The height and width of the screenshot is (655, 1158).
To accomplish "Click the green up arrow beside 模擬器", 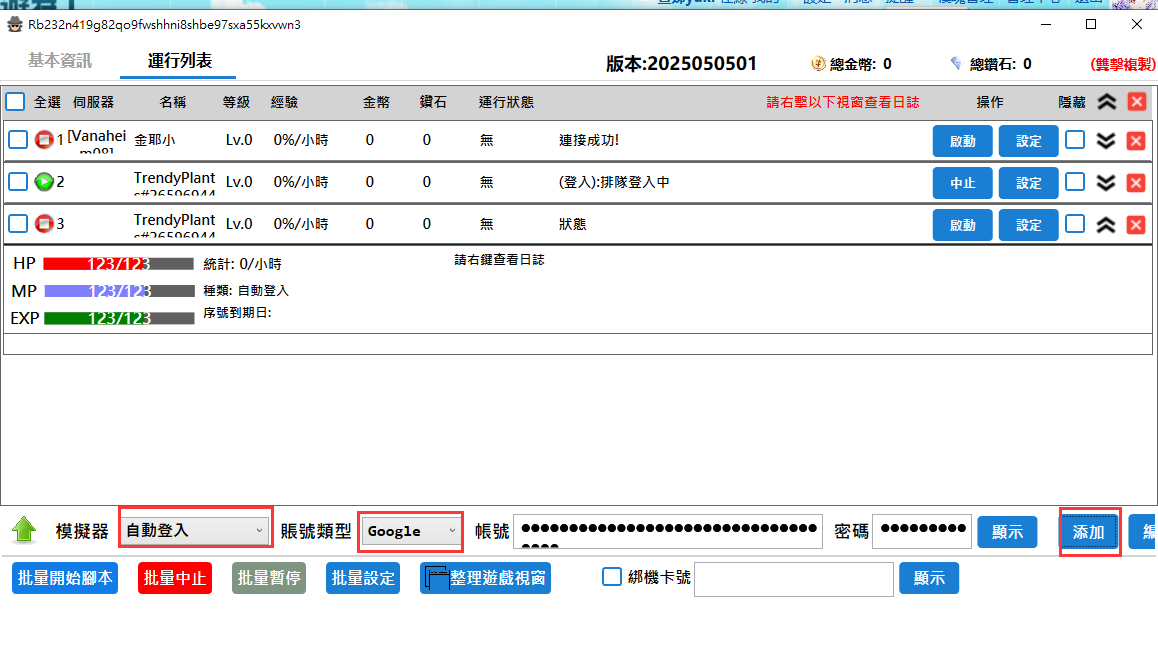I will pyautogui.click(x=25, y=531).
